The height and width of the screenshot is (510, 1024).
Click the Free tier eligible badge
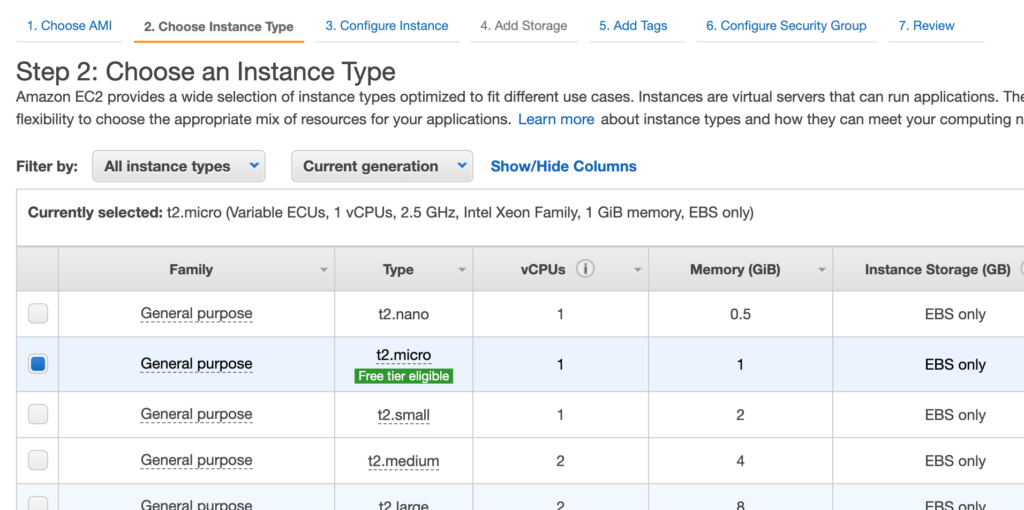click(404, 376)
